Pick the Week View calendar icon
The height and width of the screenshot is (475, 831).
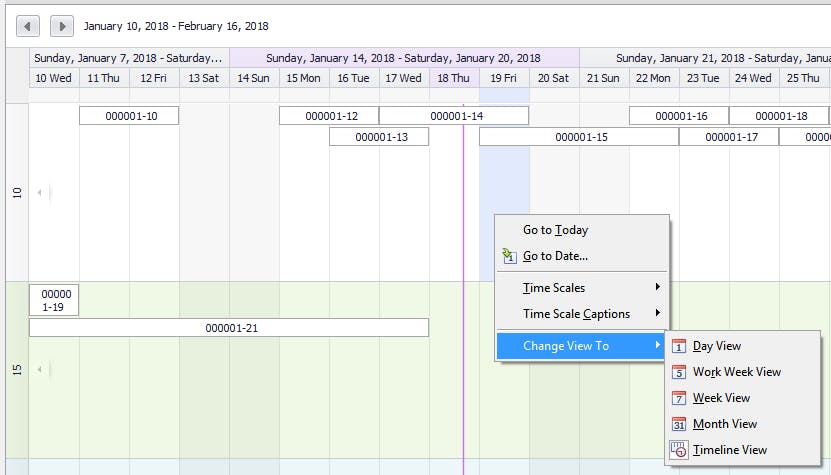[679, 398]
